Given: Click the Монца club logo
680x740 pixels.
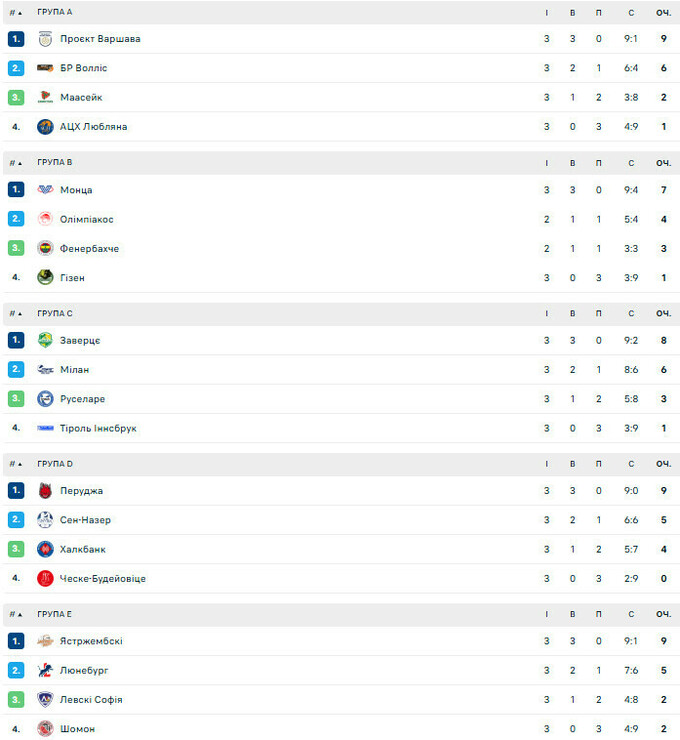Looking at the screenshot, I should coord(45,190).
